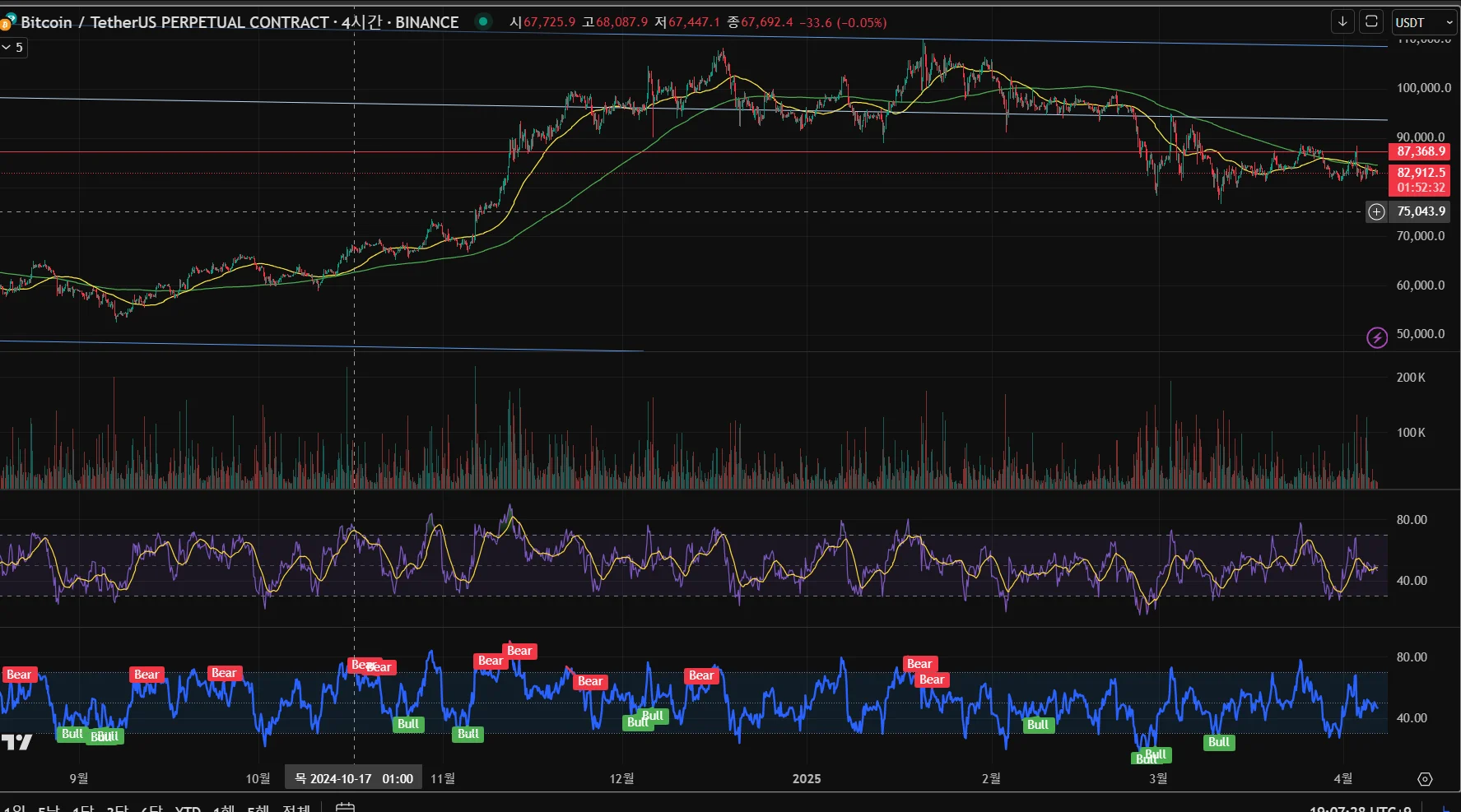
Task: Select the 전체 (all) date range
Action: pyautogui.click(x=296, y=810)
